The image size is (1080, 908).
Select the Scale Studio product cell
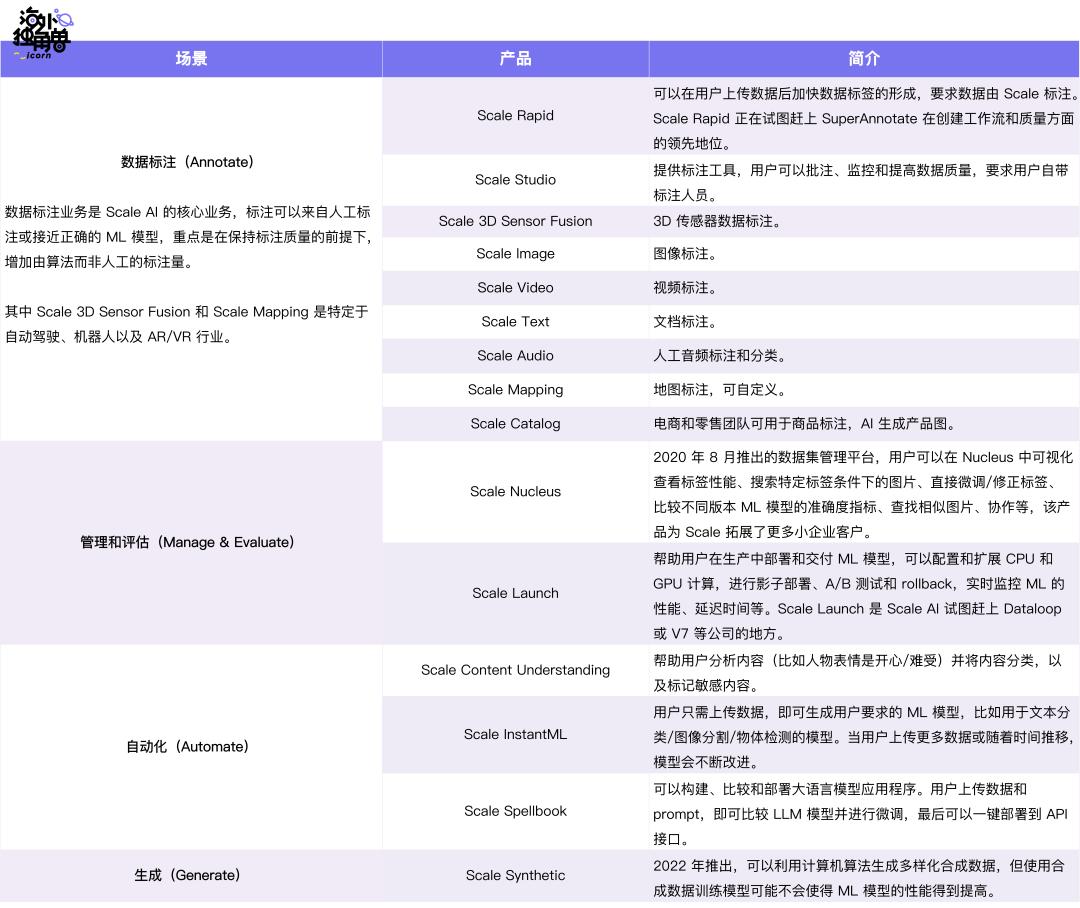tap(515, 180)
